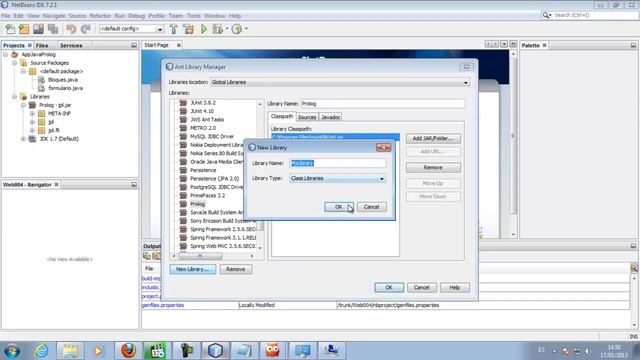Image resolution: width=640 pixels, height=360 pixels.
Task: Click the New Library... button
Action: click(193, 269)
